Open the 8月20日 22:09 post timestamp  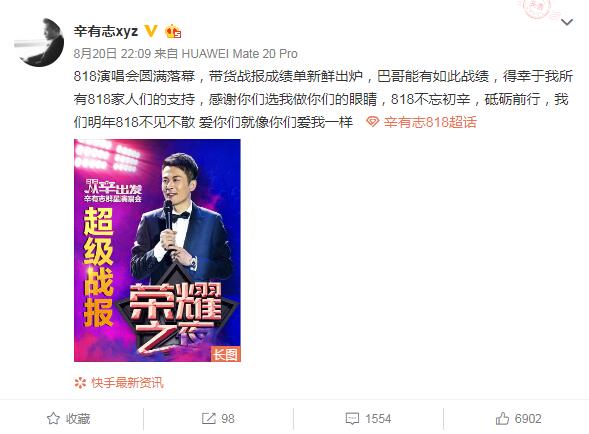[112, 54]
